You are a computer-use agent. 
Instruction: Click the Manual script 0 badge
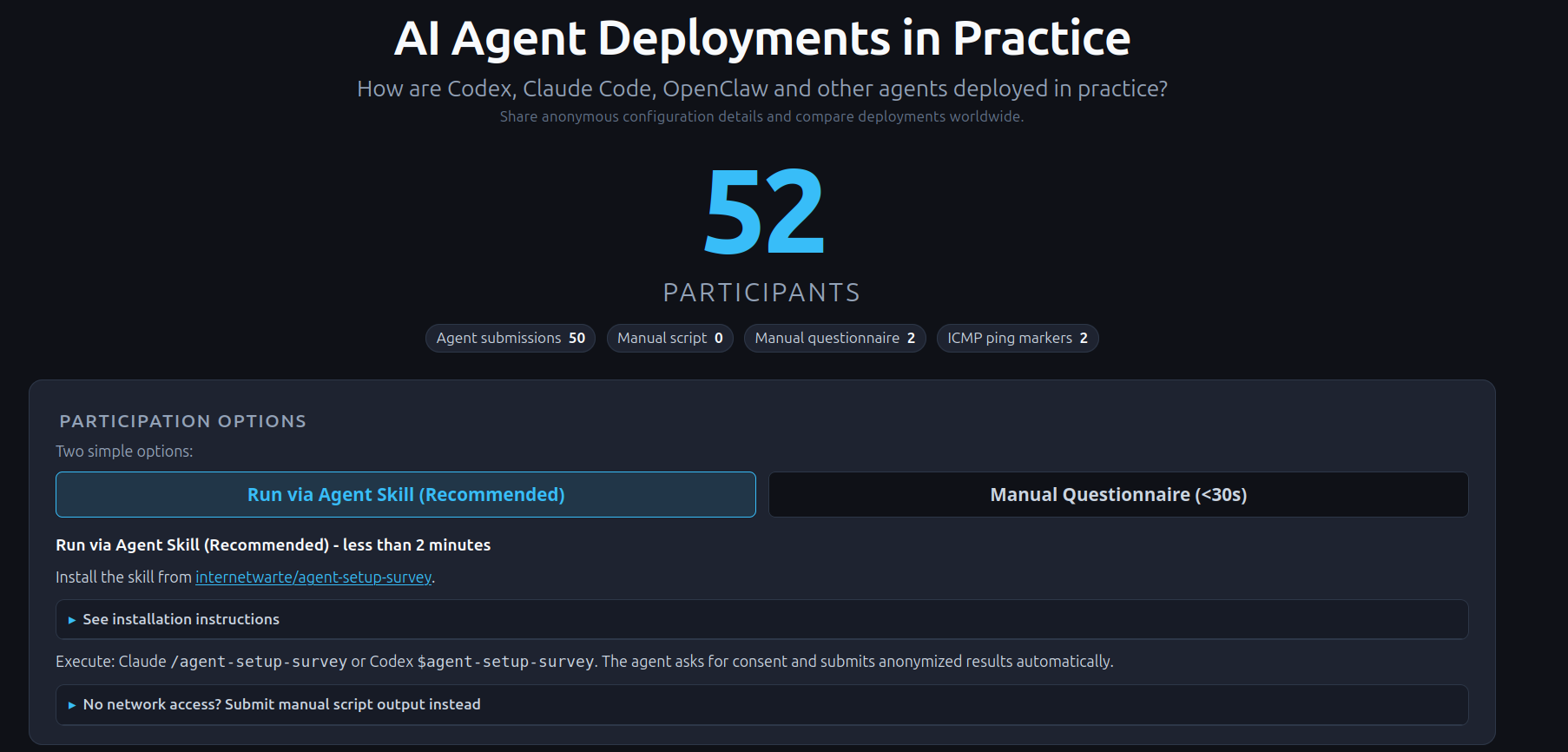coord(670,338)
